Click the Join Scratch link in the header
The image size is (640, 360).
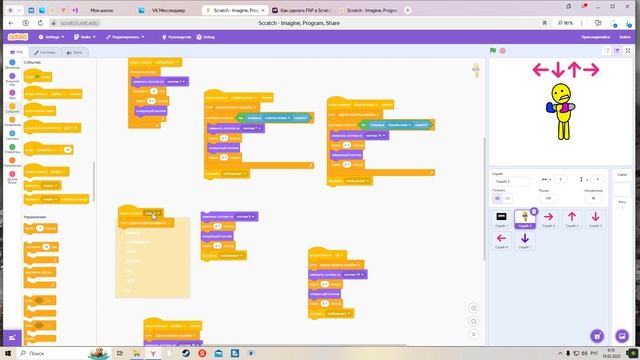coord(596,37)
